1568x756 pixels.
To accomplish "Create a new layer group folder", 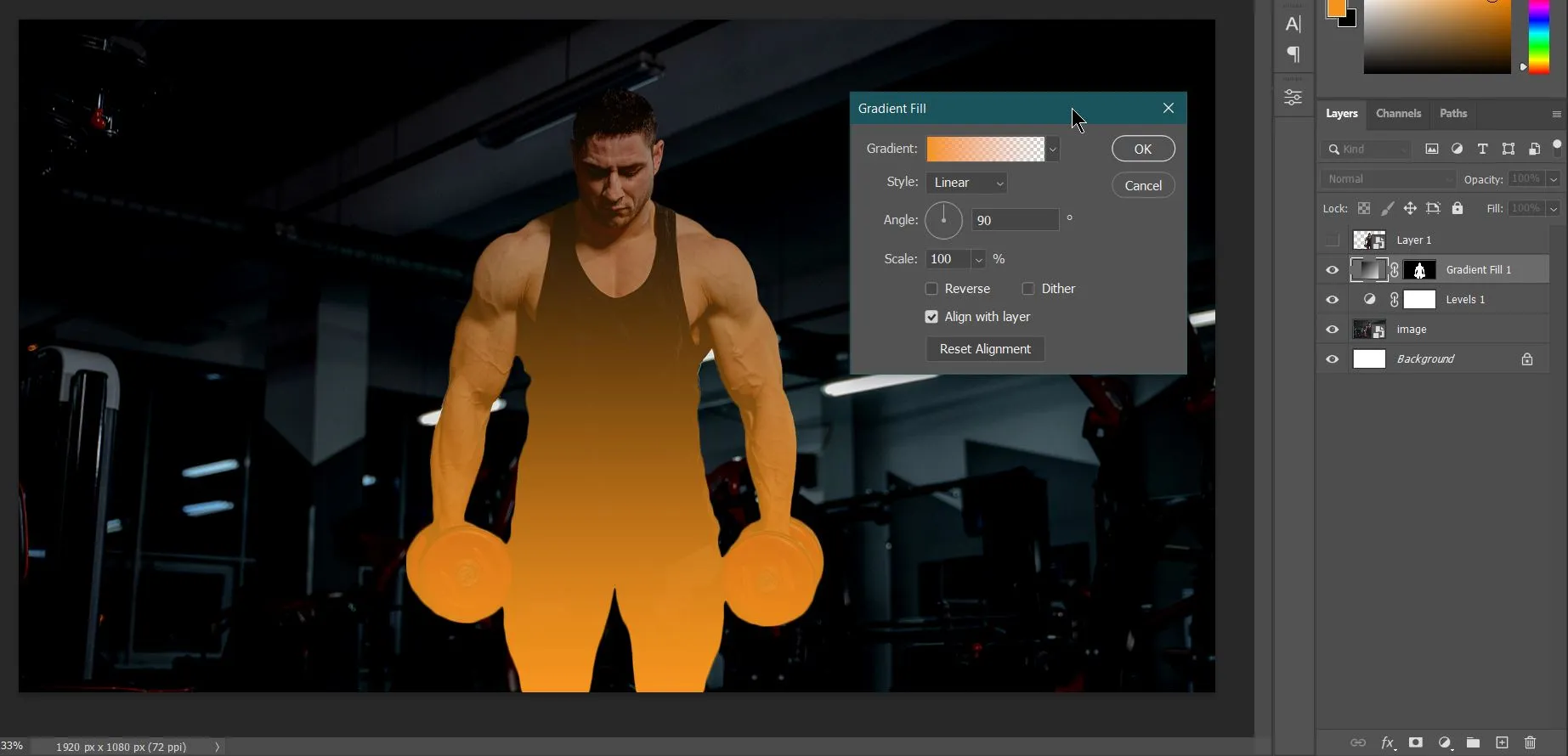I will pos(1473,743).
